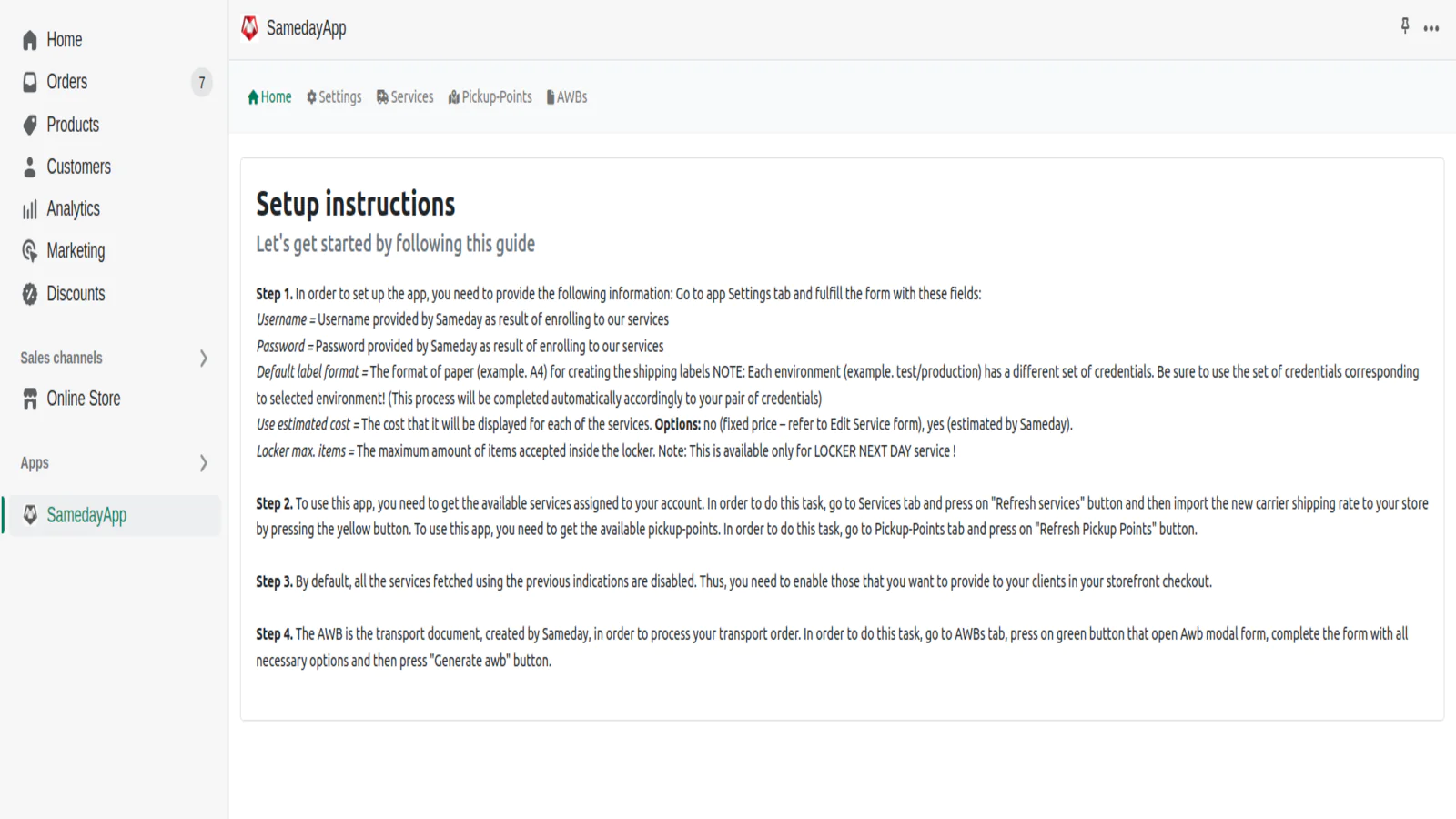This screenshot has height=819, width=1456.
Task: Expand the Sales channels section
Action: (203, 358)
